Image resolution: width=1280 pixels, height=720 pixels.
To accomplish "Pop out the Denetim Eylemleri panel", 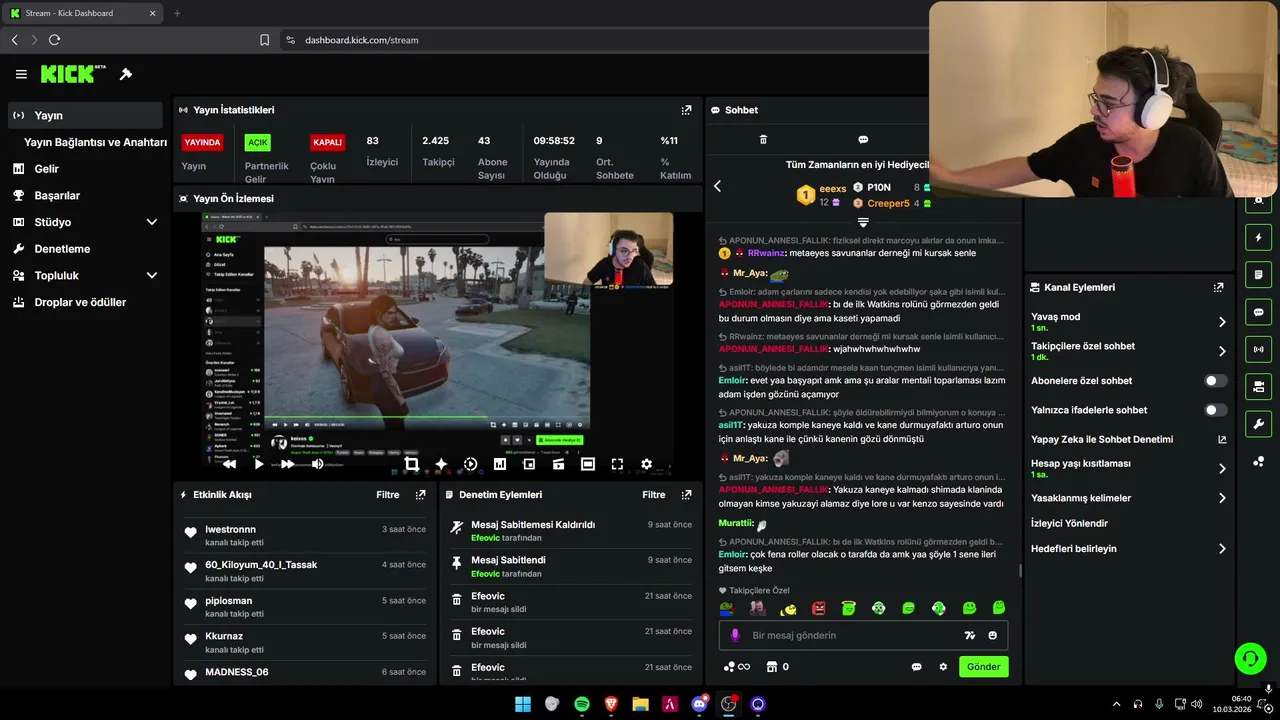I will [x=686, y=495].
